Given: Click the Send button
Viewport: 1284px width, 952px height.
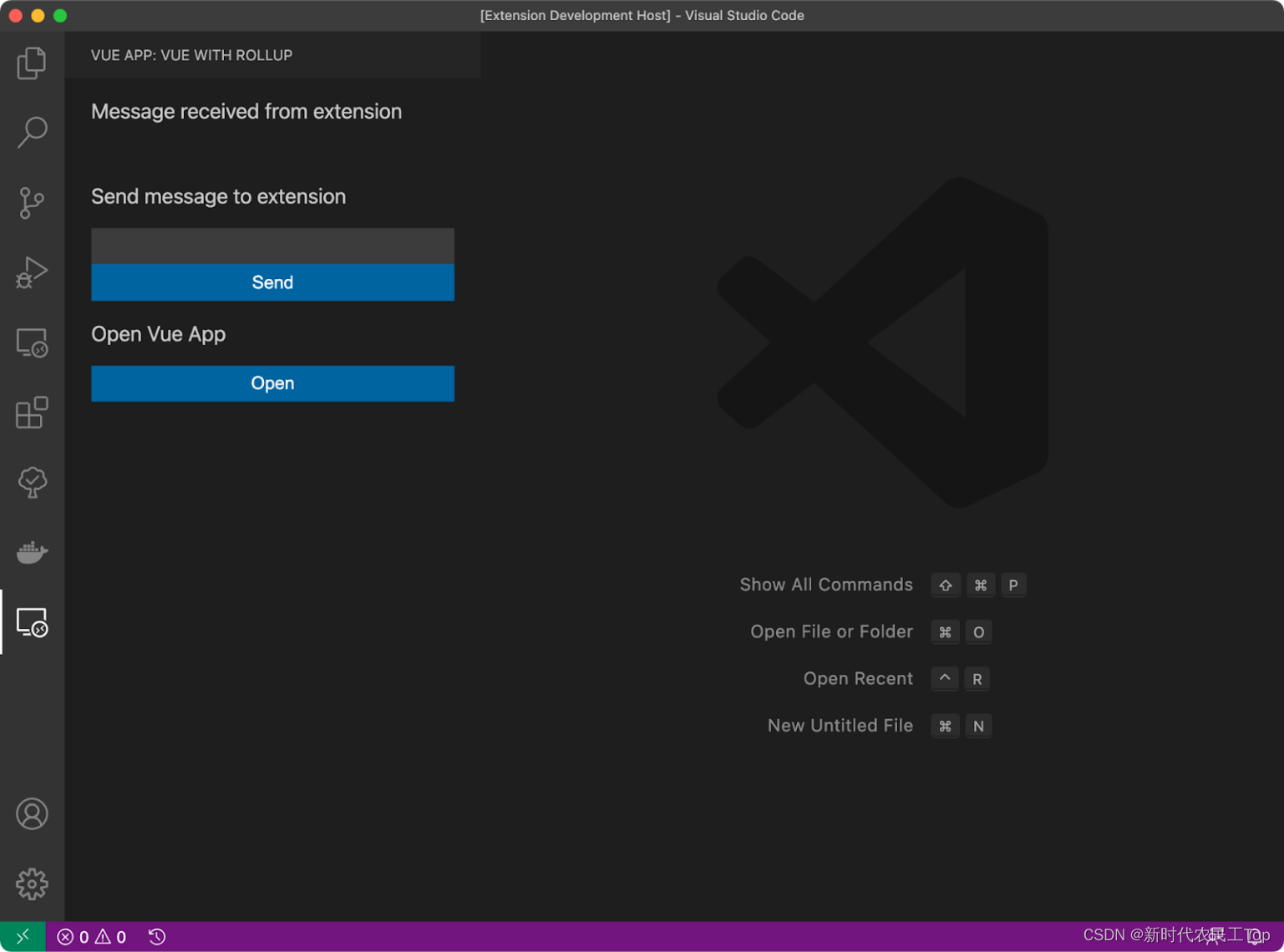Looking at the screenshot, I should pyautogui.click(x=272, y=282).
